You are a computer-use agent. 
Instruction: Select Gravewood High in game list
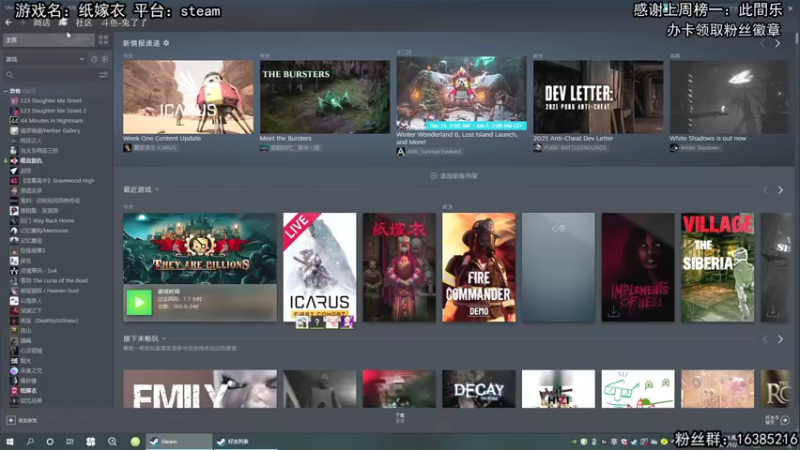click(57, 181)
